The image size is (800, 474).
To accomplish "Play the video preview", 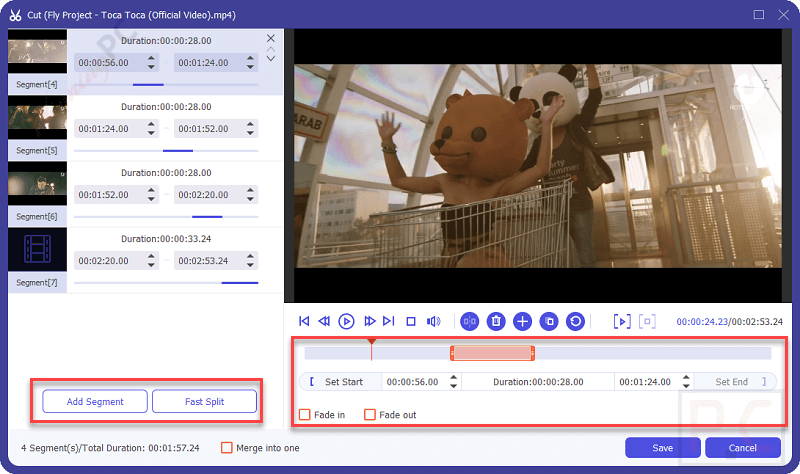I will pos(346,321).
